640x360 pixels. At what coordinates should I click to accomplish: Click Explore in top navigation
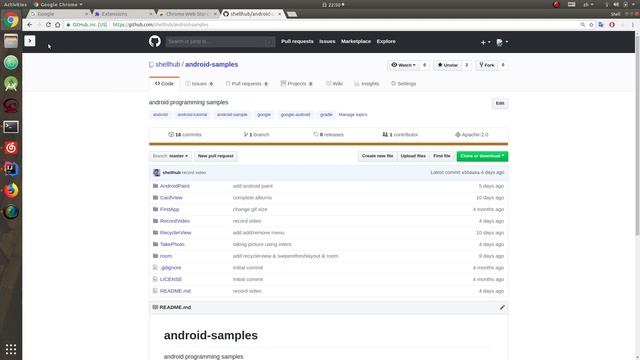(386, 41)
